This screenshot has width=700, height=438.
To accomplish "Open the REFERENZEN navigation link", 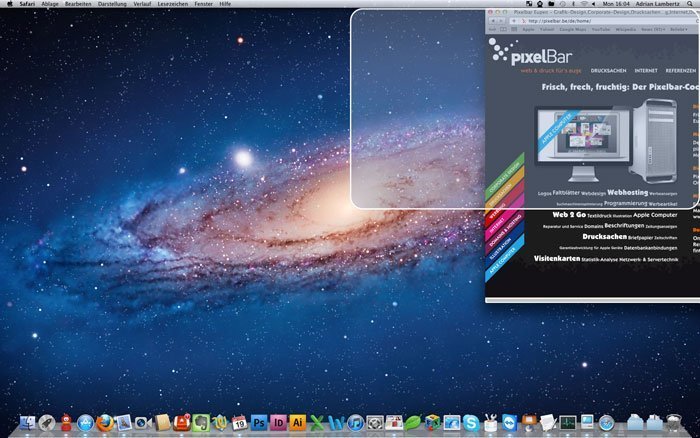I will point(681,71).
